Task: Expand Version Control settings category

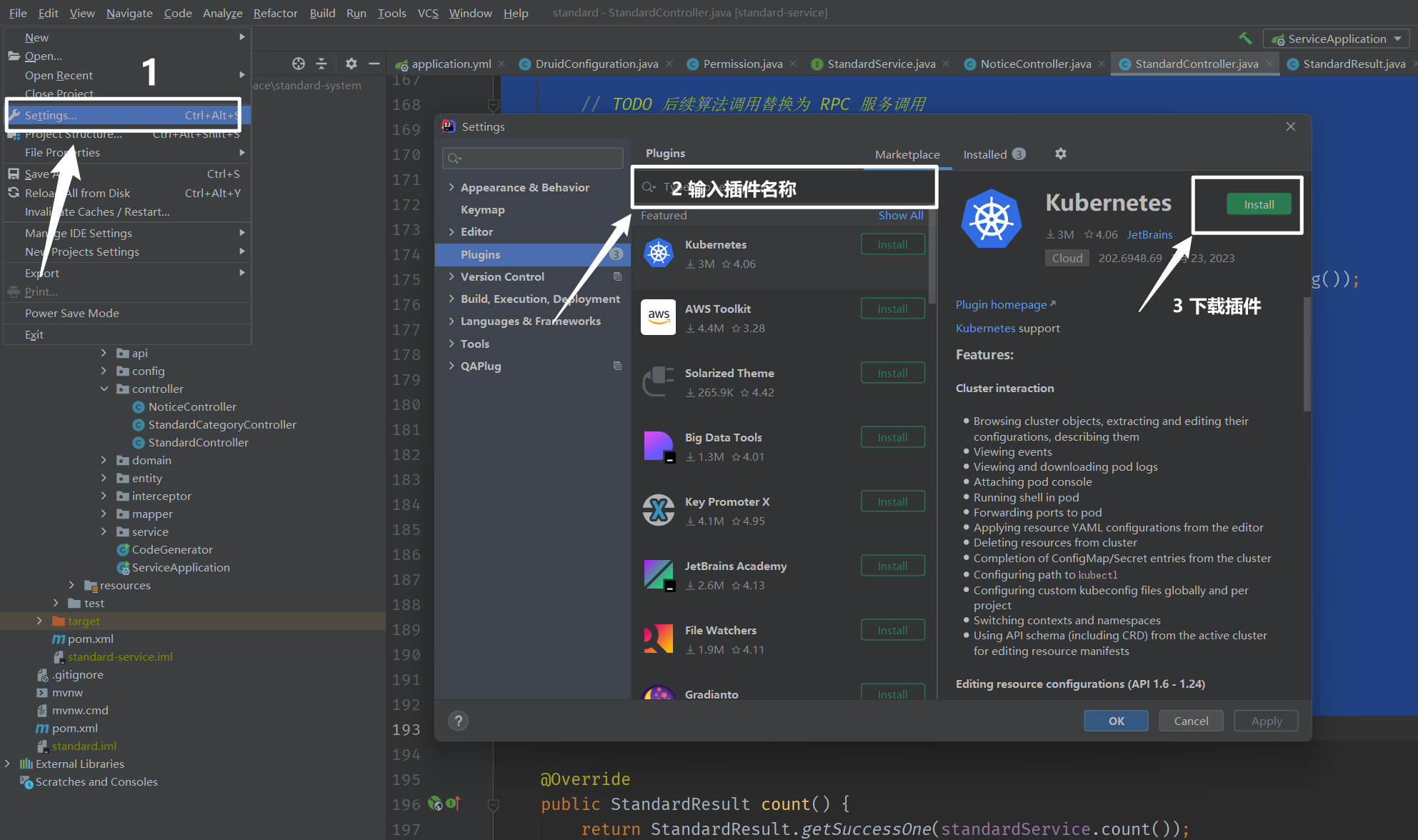Action: pyautogui.click(x=451, y=276)
